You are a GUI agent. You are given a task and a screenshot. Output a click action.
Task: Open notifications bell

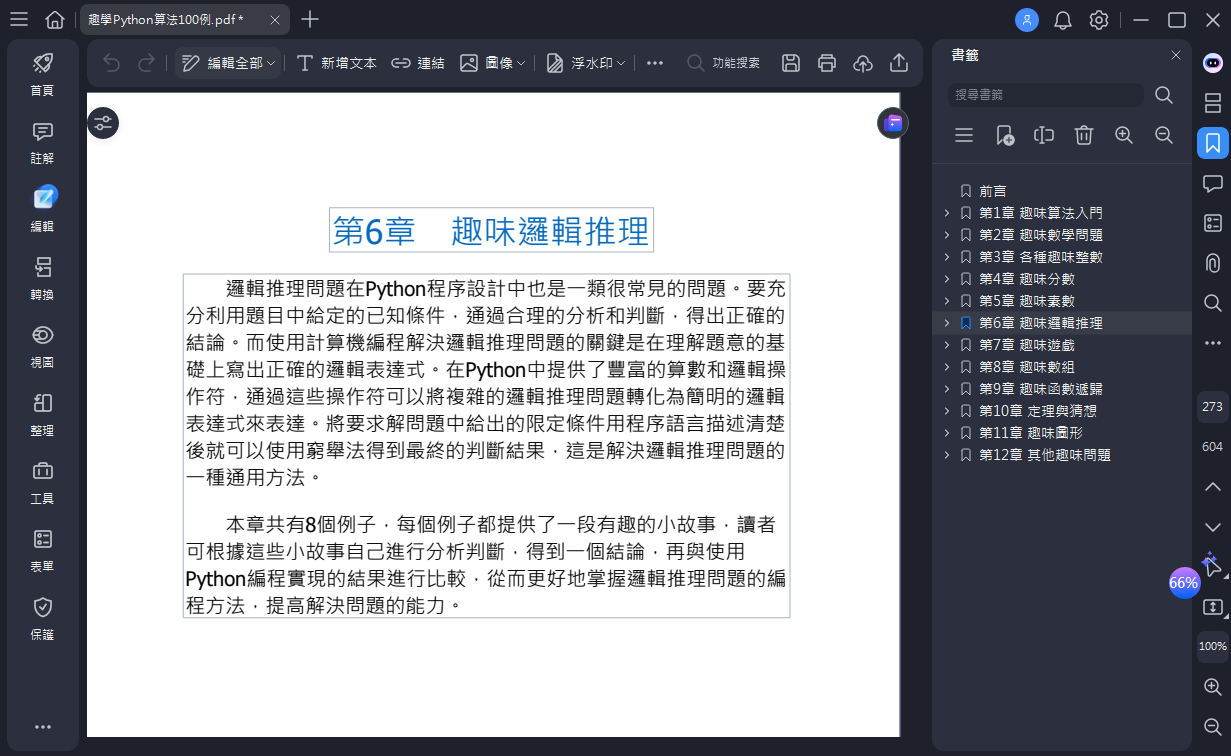click(1063, 20)
